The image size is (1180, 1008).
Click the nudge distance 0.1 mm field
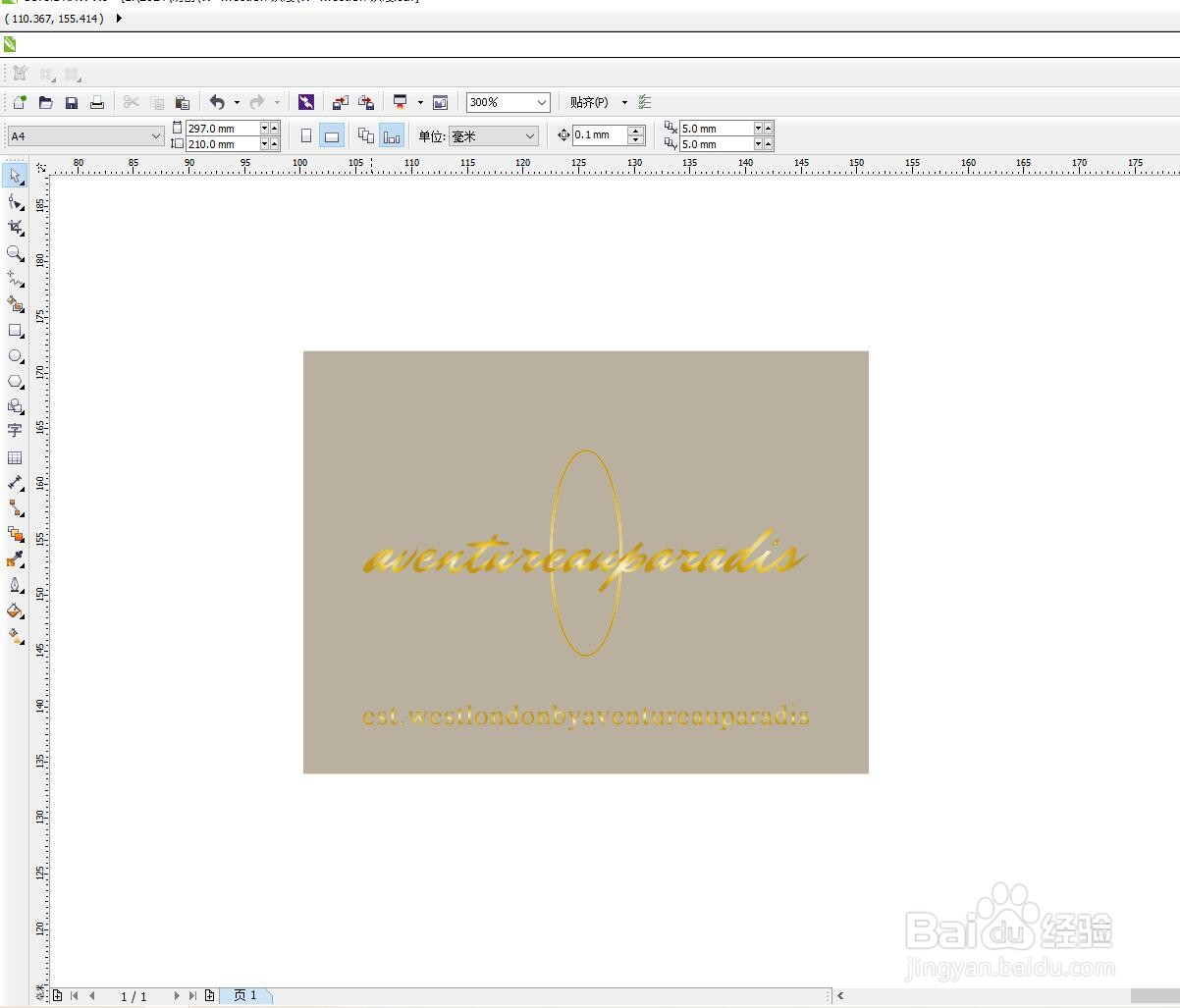point(600,135)
